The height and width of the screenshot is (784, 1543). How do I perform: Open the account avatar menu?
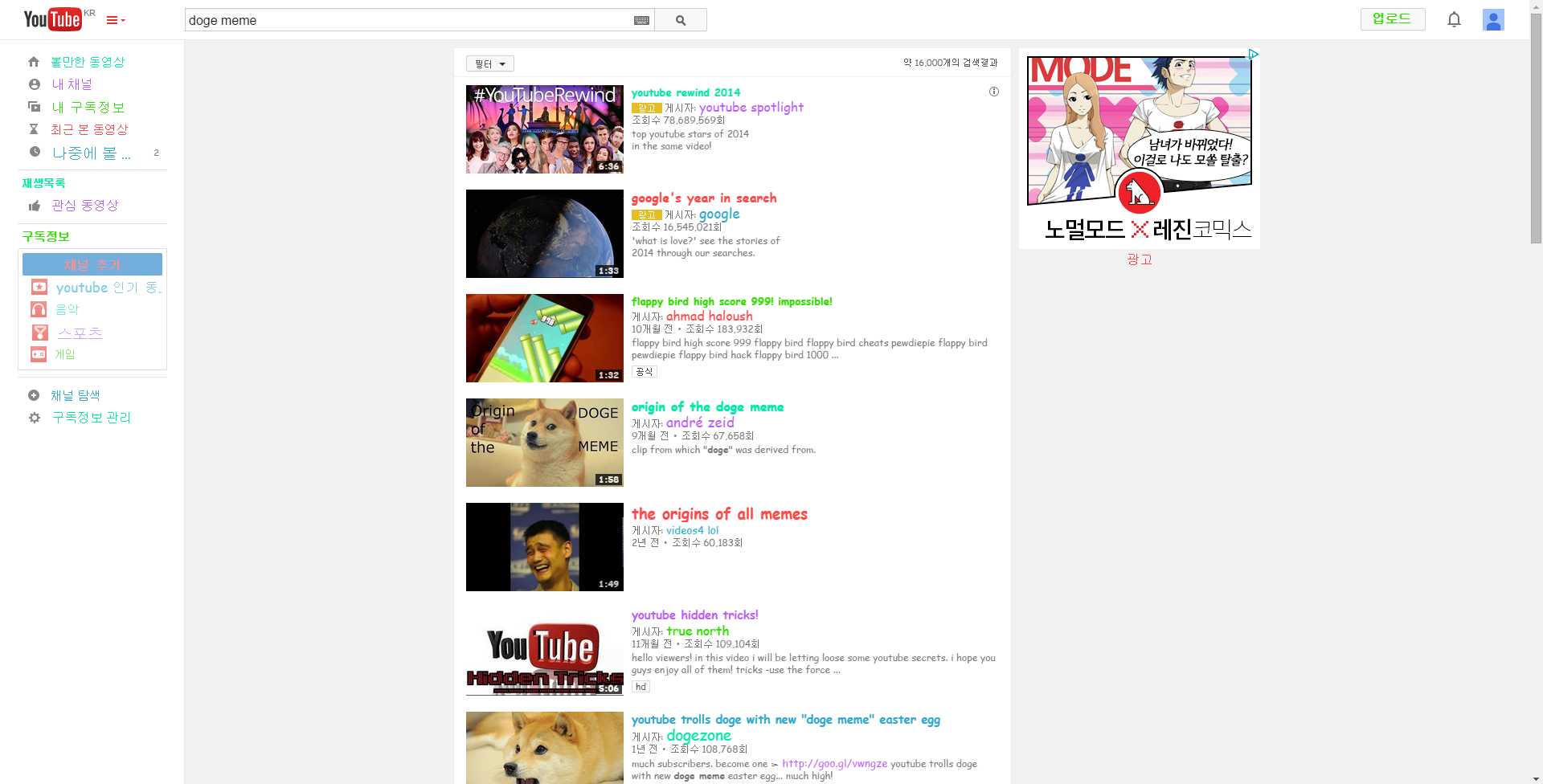click(1493, 20)
